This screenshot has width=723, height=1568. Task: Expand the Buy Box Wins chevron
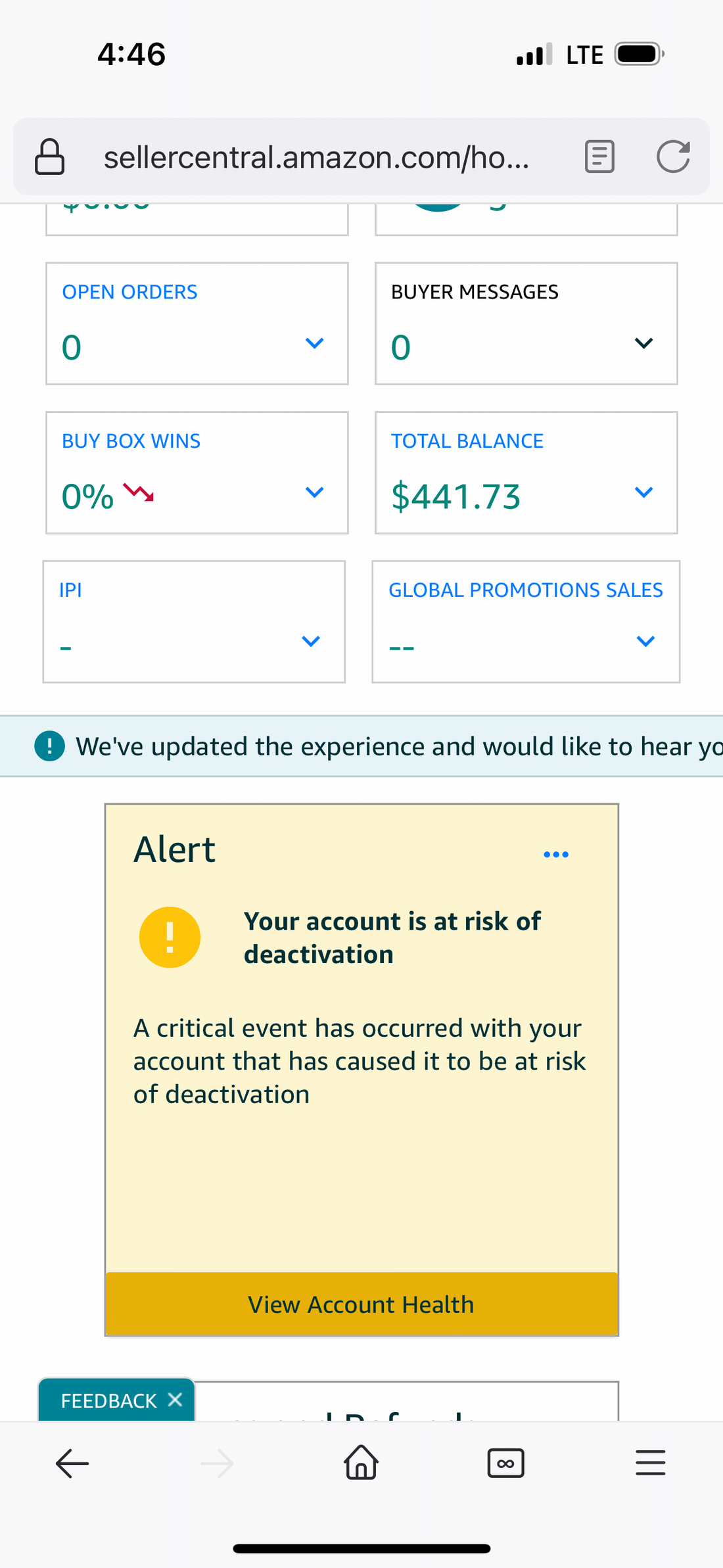(x=315, y=492)
